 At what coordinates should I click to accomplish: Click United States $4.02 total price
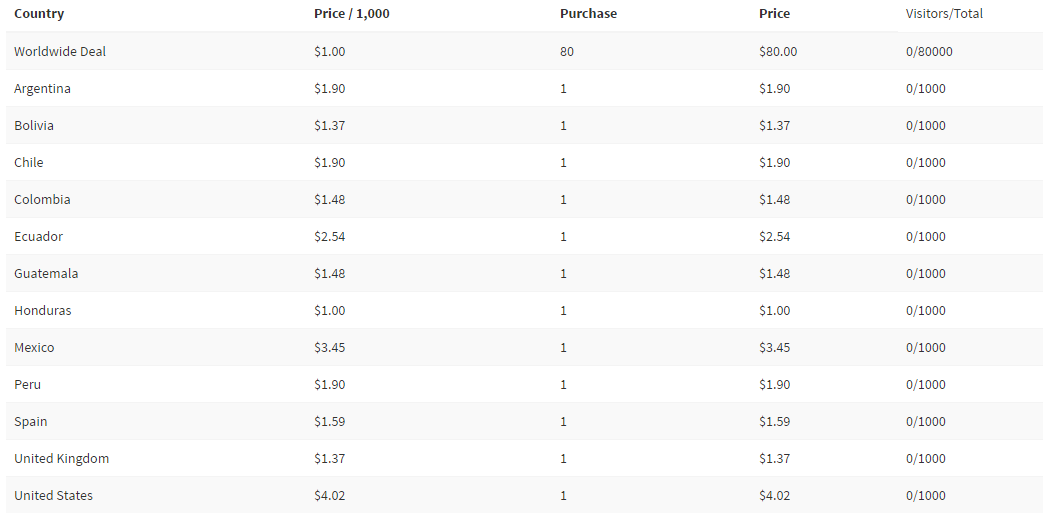(775, 496)
